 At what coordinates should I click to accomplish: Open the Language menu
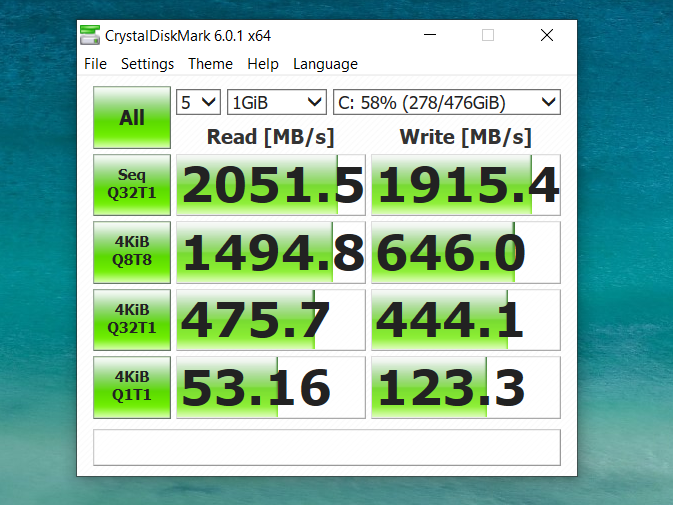[x=325, y=64]
